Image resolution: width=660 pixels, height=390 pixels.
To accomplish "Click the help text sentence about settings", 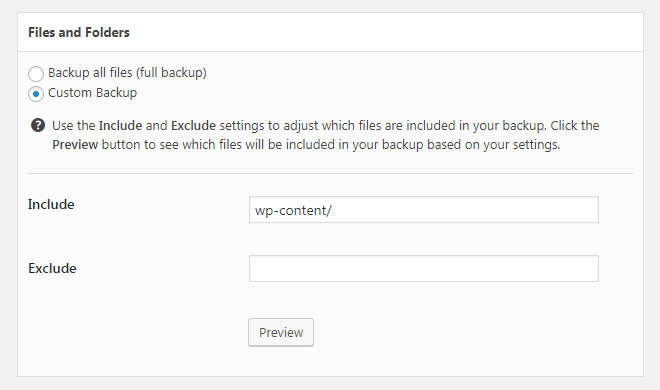I will (x=326, y=135).
